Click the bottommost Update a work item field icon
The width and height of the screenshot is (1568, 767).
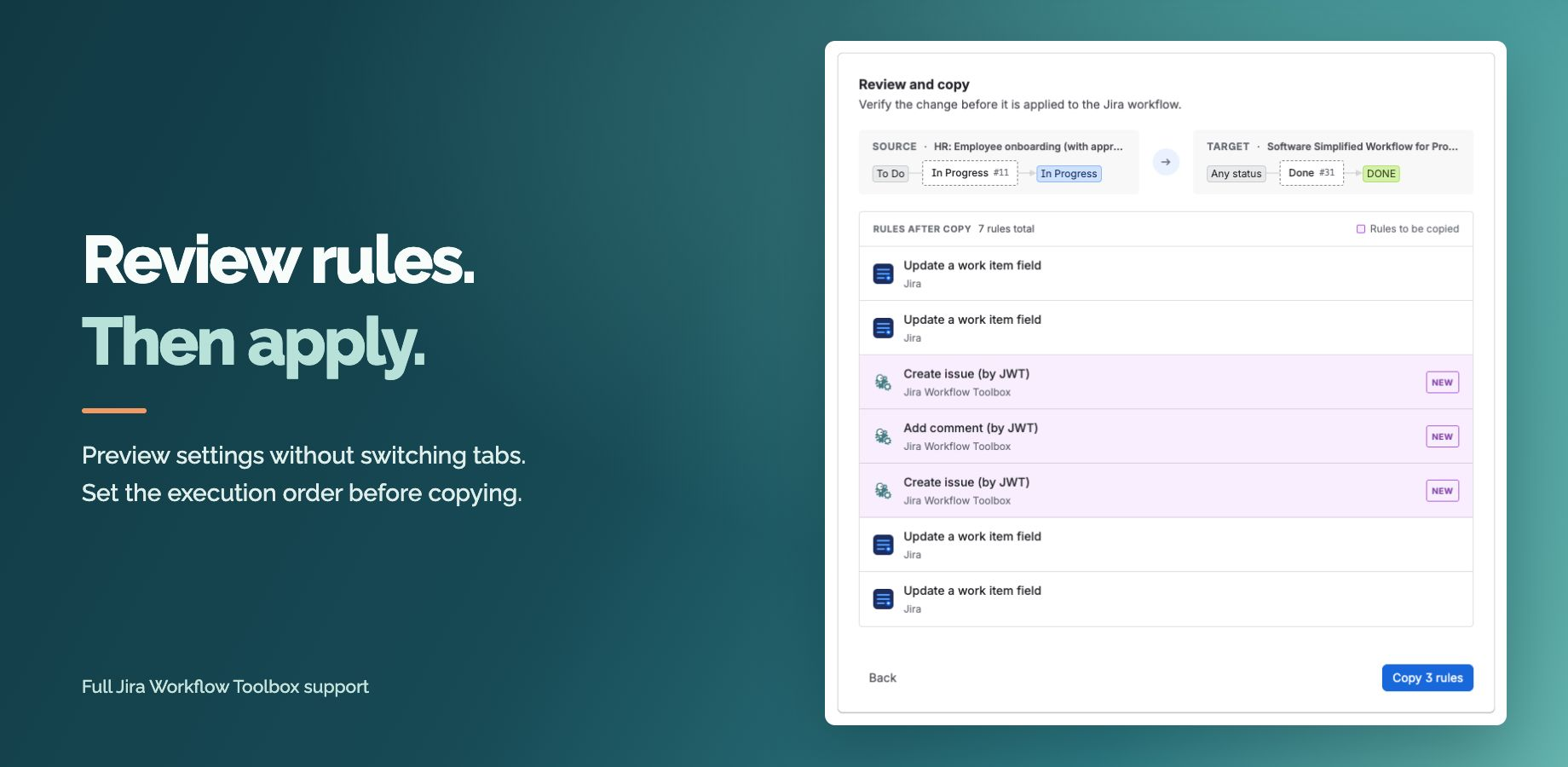click(883, 599)
